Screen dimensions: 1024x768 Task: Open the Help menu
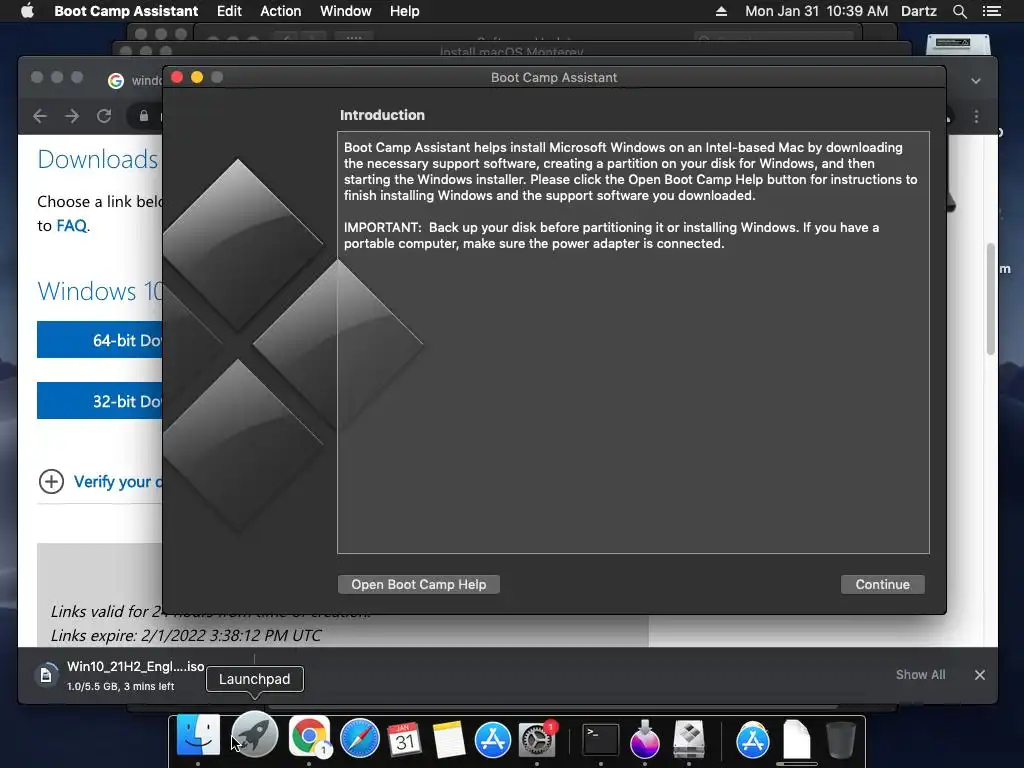tap(404, 11)
